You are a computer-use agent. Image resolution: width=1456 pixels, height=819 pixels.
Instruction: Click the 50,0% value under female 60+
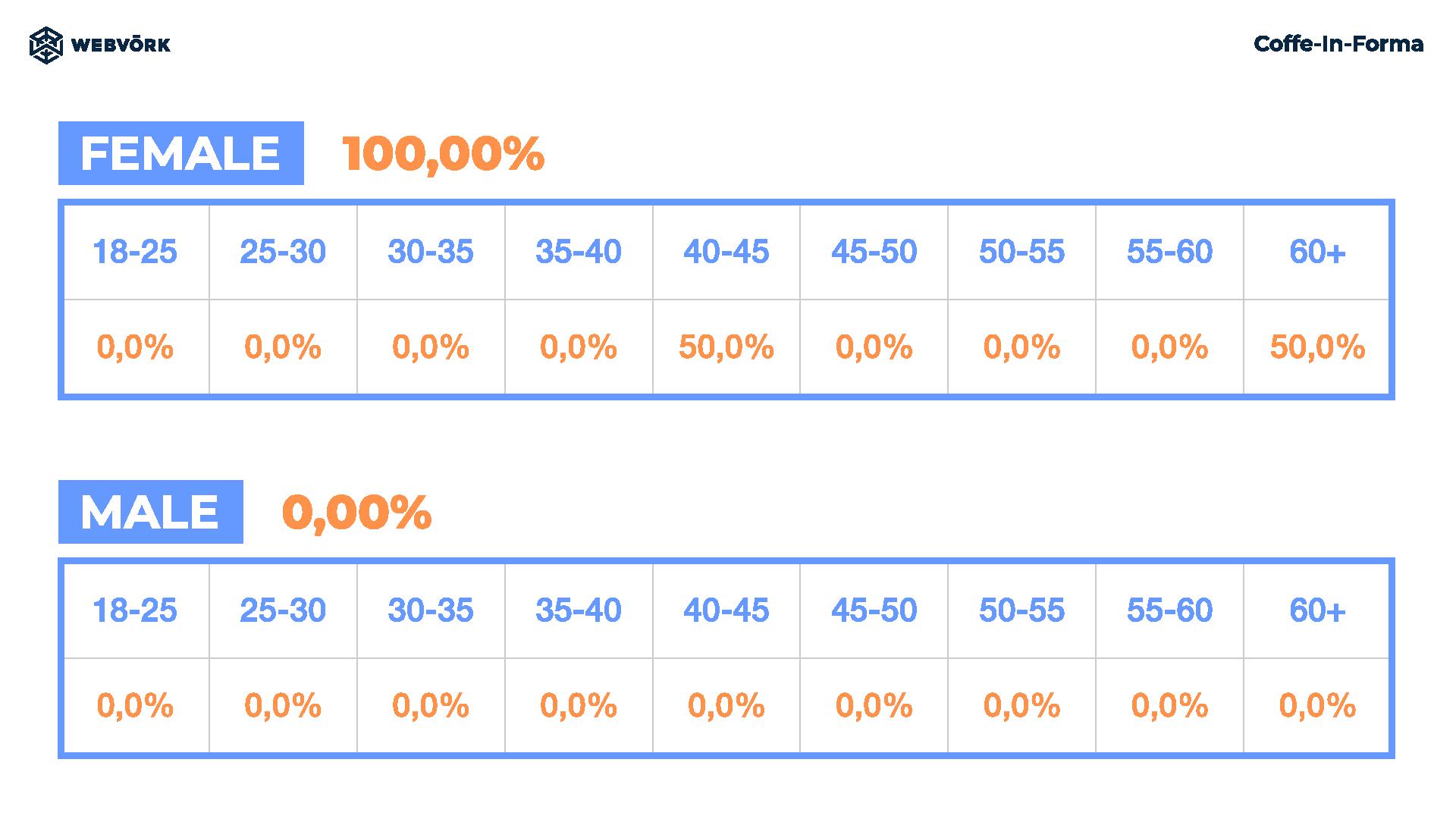tap(1317, 347)
